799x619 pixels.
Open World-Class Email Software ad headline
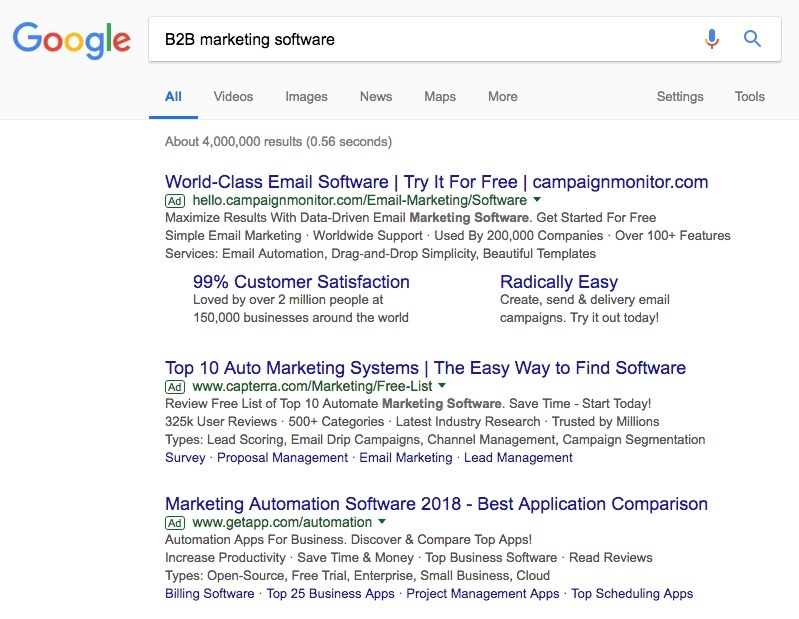pos(437,182)
